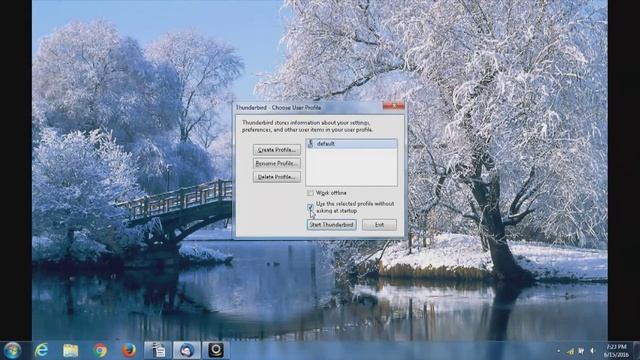Open File Explorer from the taskbar

click(71, 351)
